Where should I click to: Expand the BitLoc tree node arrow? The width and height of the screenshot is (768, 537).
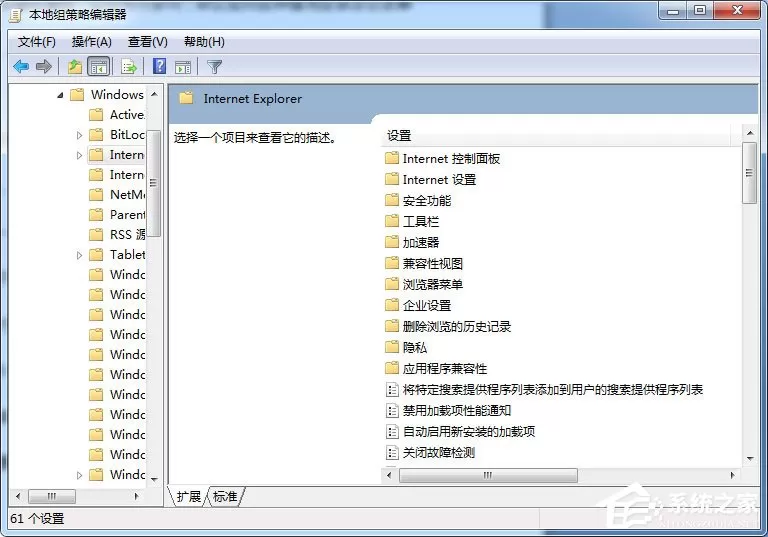tap(79, 135)
